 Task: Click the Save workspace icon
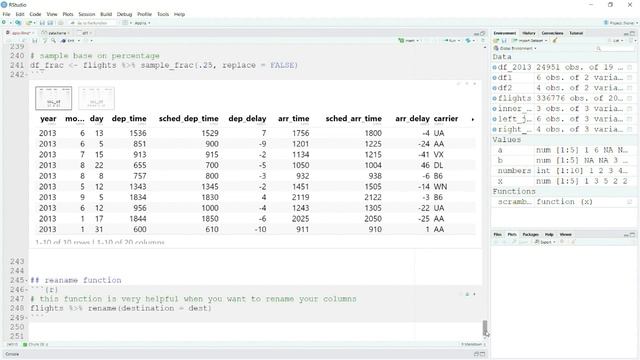point(504,41)
